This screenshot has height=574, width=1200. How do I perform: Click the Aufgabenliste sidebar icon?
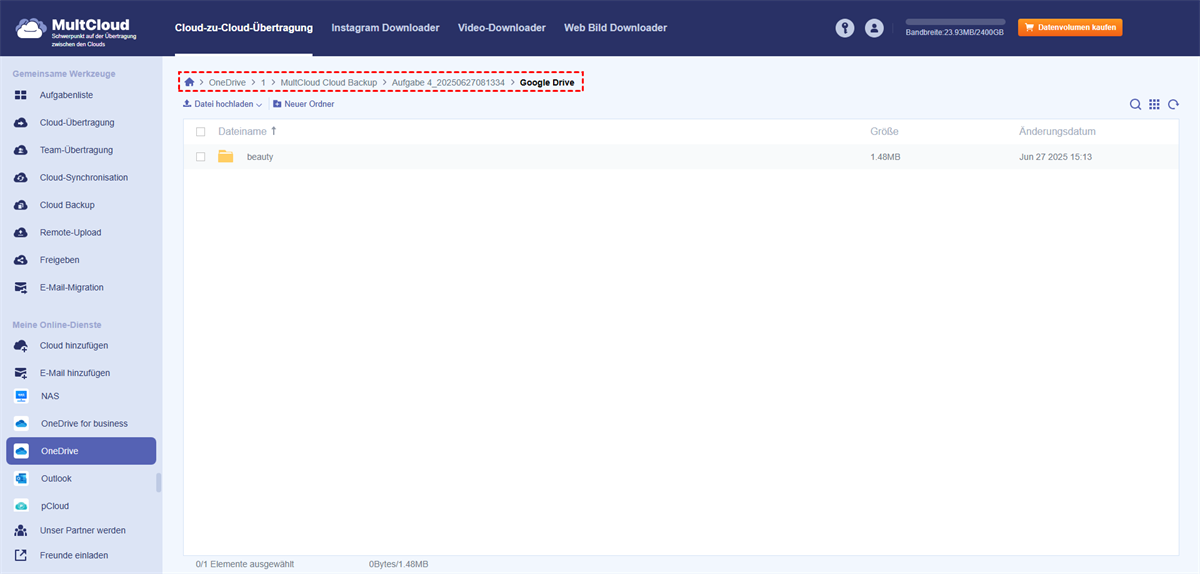pos(20,95)
